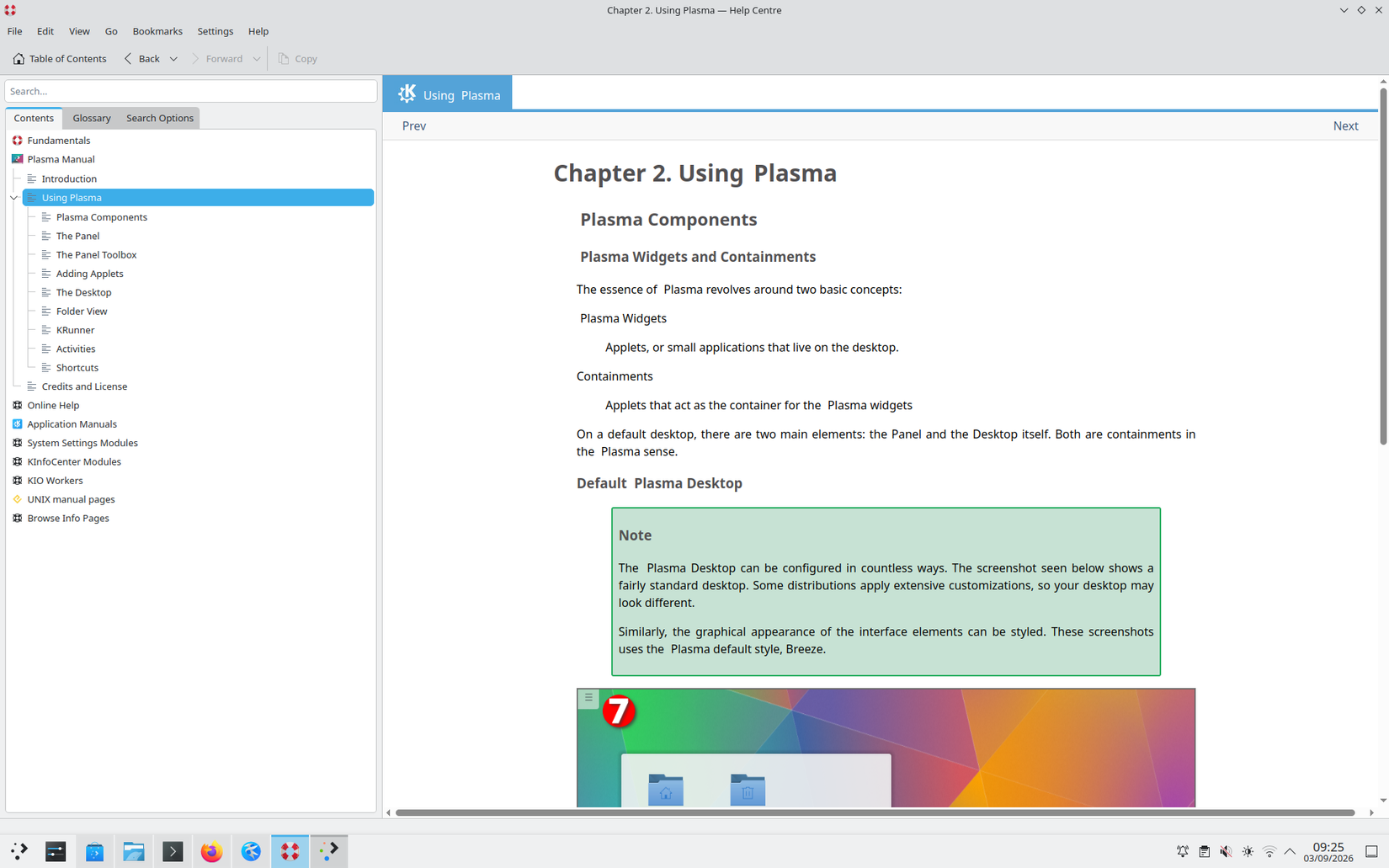1389x868 pixels.
Task: Switch to Help Centre taskbar entry
Action: pos(290,851)
